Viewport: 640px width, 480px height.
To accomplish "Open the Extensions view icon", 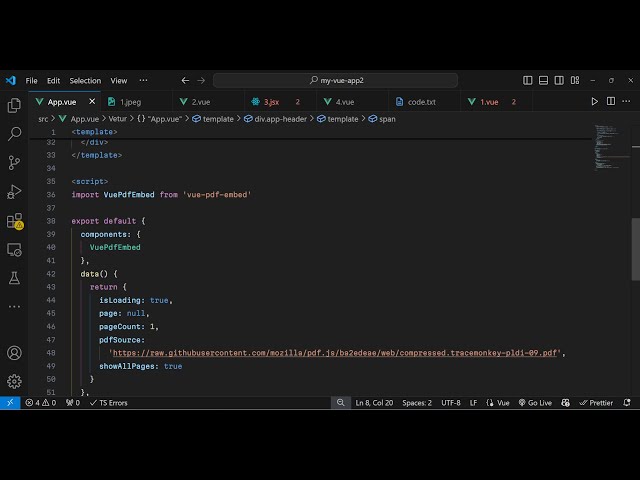I will [14, 221].
